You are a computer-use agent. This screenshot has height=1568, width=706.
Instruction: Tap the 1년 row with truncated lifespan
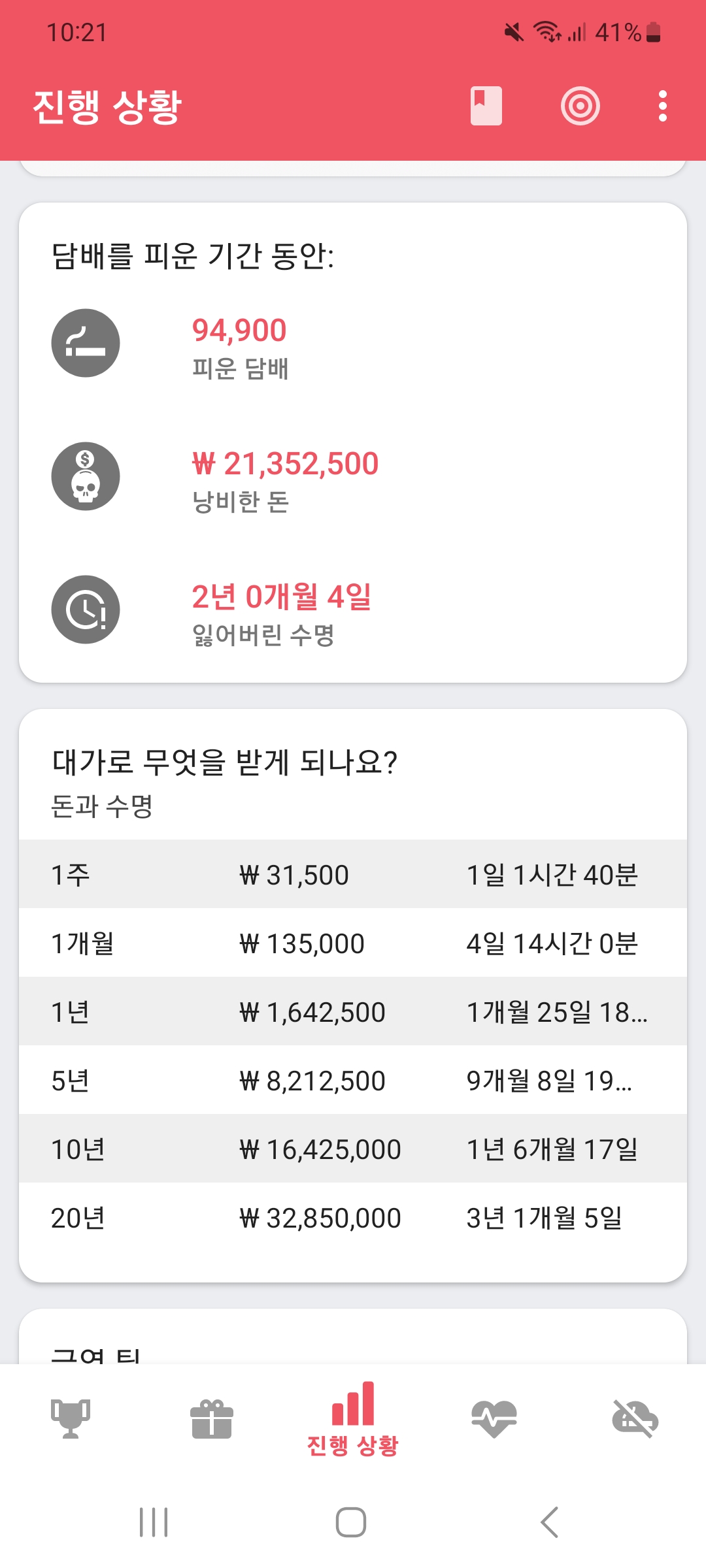coord(353,1011)
